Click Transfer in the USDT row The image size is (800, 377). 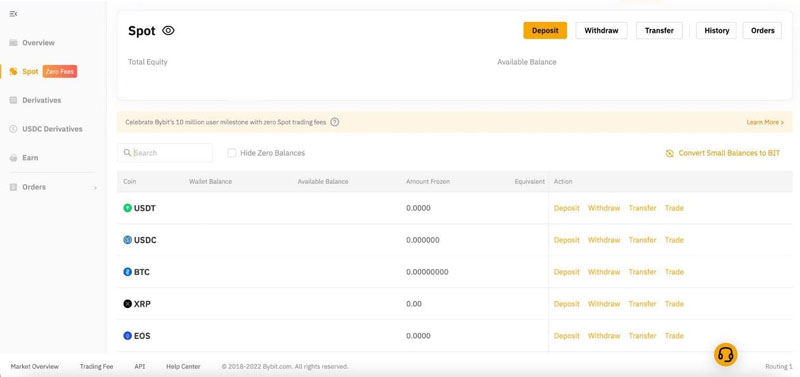pyautogui.click(x=642, y=208)
